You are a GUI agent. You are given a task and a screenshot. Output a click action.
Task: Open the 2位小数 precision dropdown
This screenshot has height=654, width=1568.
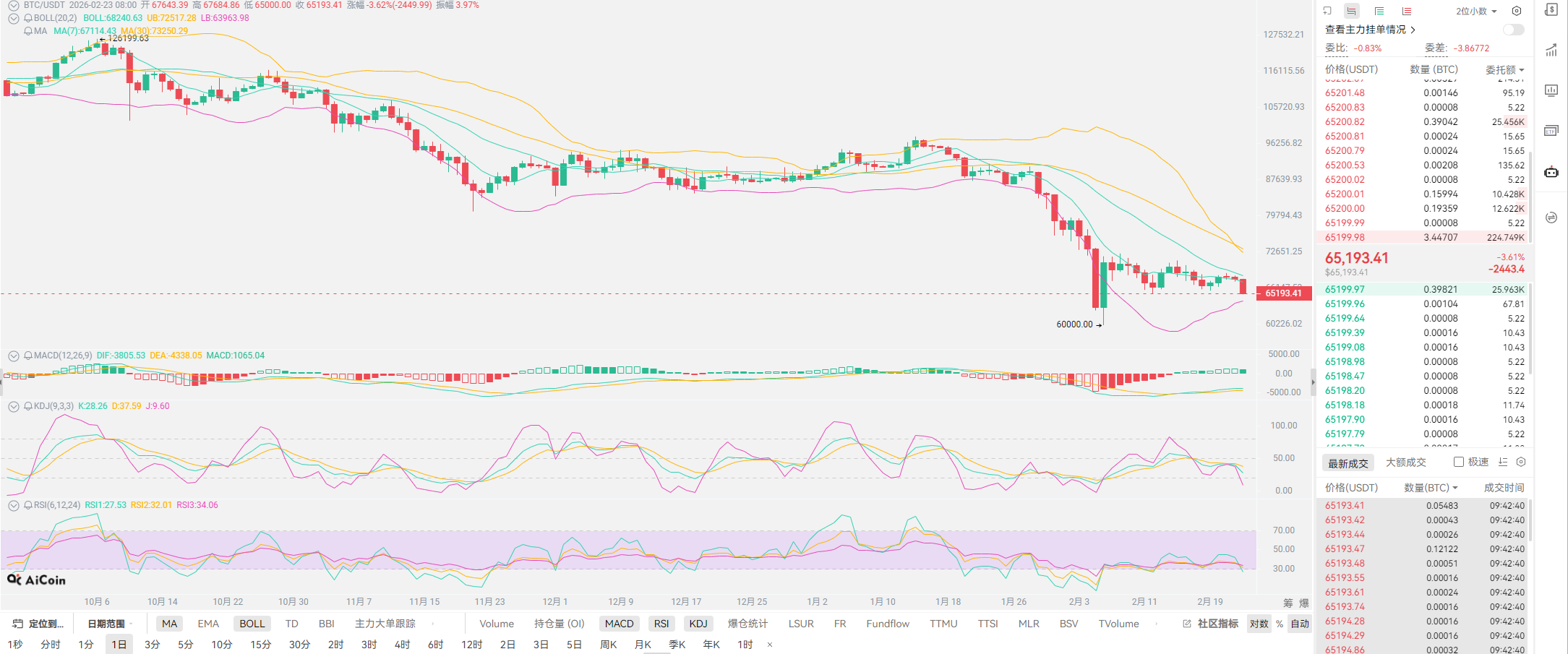(1476, 11)
